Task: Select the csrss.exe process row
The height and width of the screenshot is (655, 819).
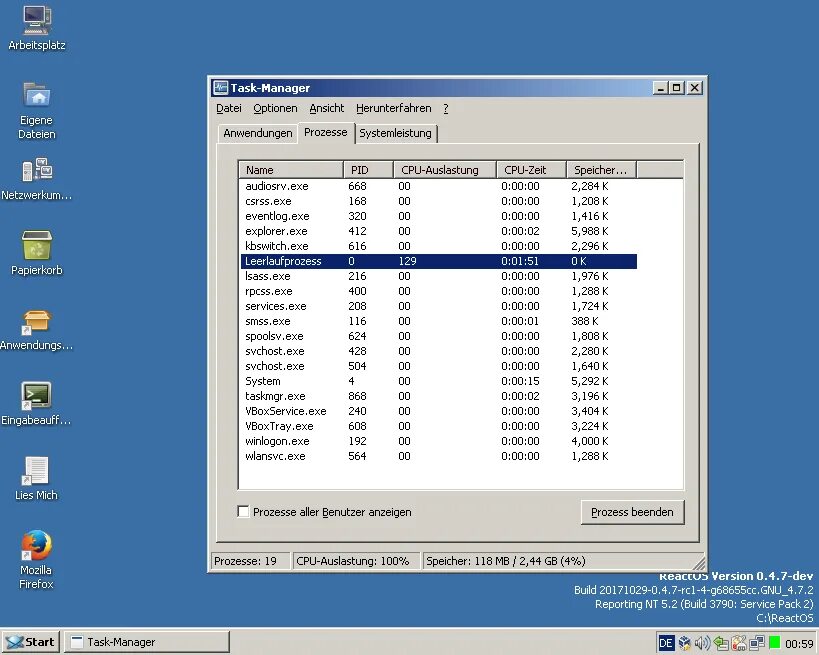Action: point(439,201)
